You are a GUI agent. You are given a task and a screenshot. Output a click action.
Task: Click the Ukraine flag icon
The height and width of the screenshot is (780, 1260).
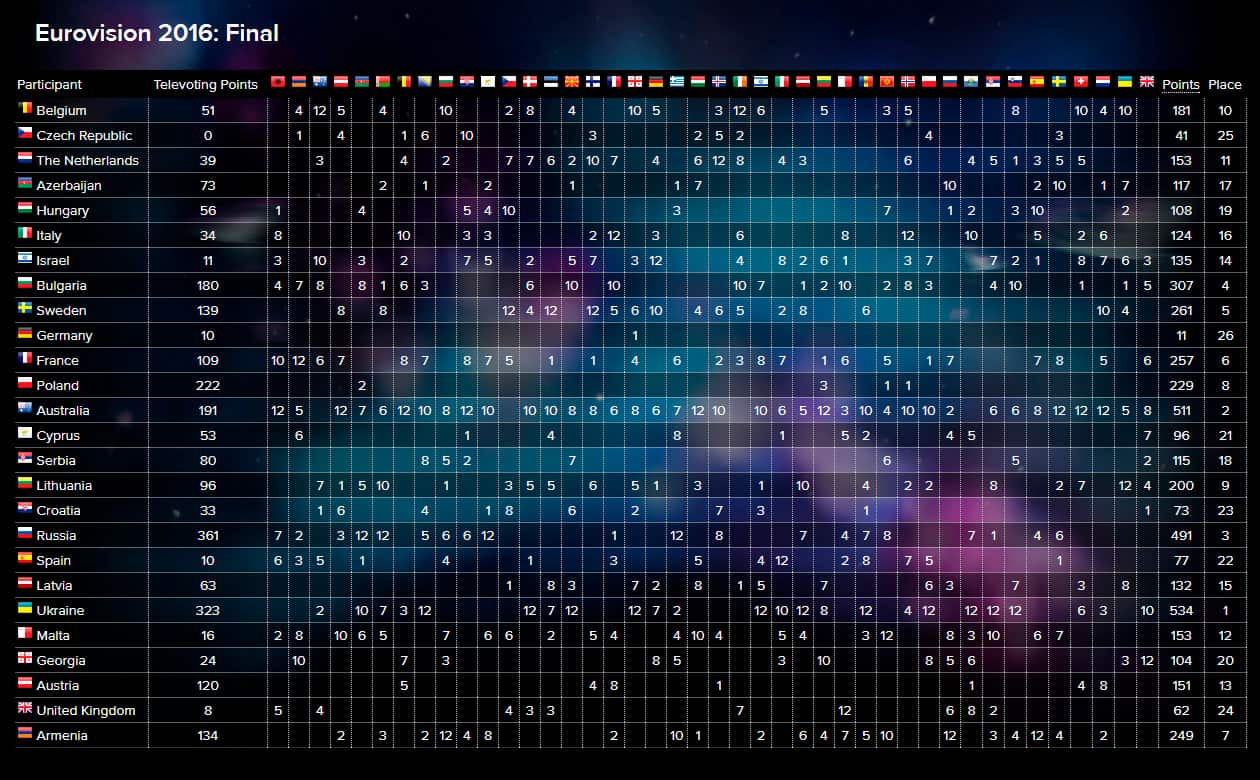coord(25,610)
